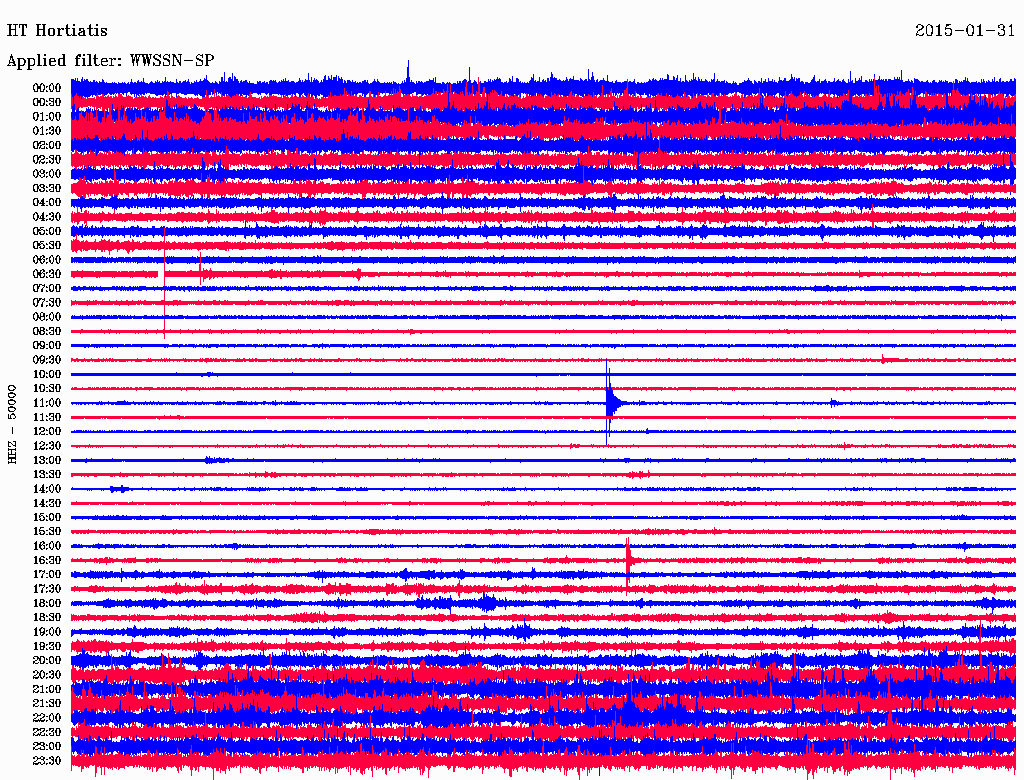Image resolution: width=1024 pixels, height=780 pixels.
Task: Select the 08:30 time label
Action: [x=47, y=331]
